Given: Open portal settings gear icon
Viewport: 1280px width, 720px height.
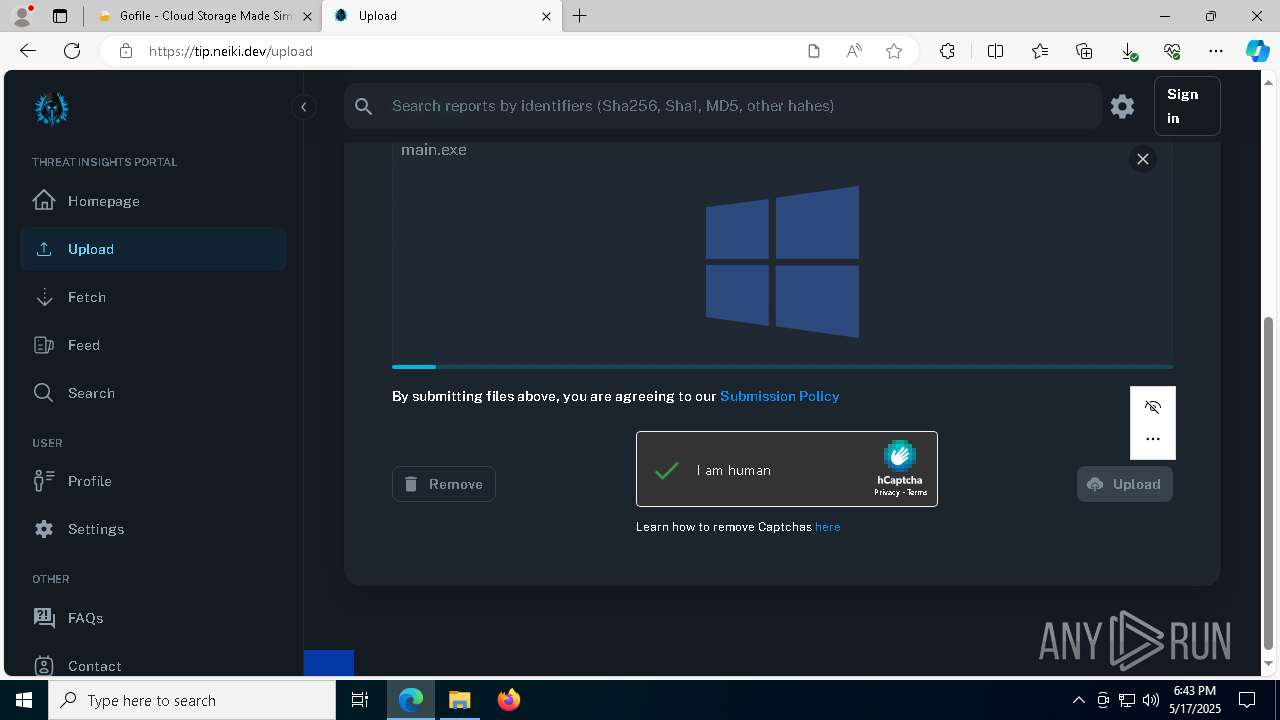Looking at the screenshot, I should click(x=1122, y=106).
